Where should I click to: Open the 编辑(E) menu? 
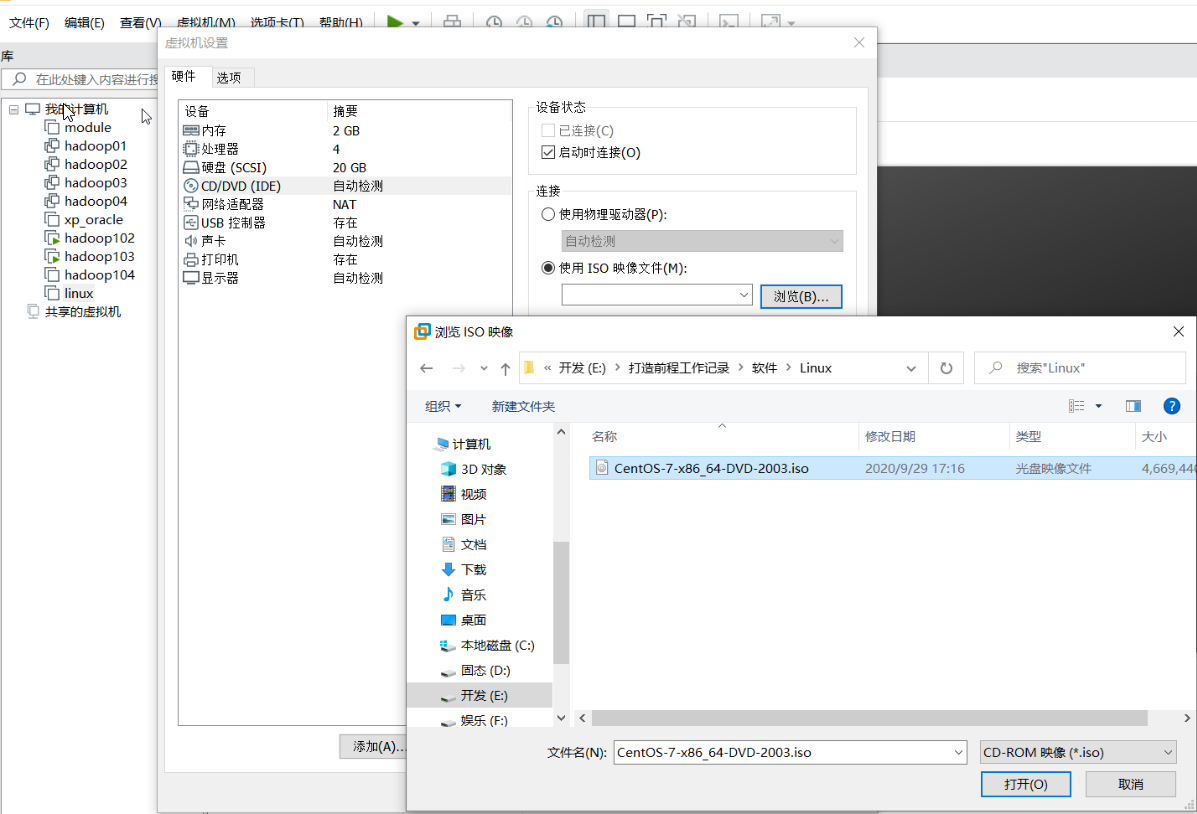pos(84,23)
